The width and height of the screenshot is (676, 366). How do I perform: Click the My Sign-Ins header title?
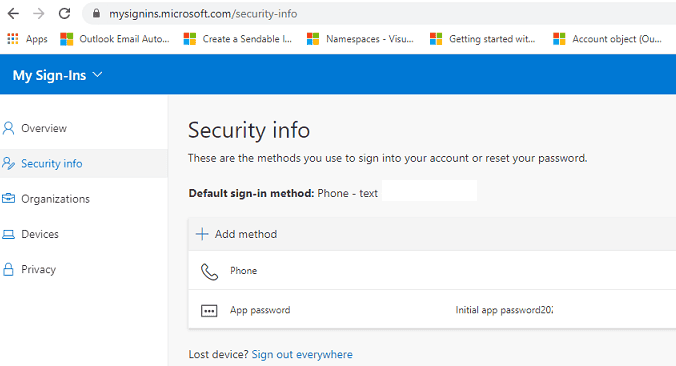[x=49, y=75]
